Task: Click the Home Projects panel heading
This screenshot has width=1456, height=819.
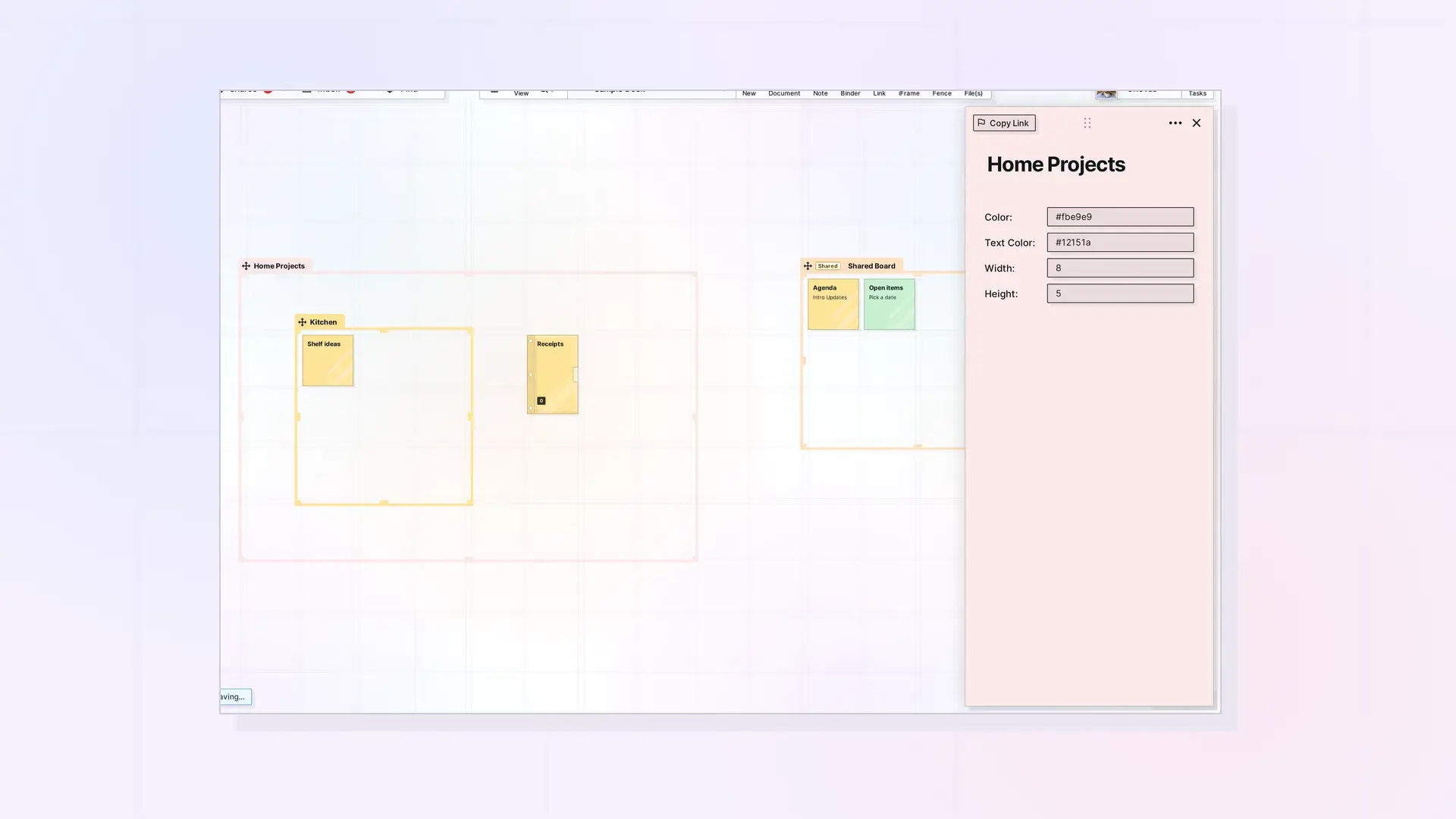Action: coord(1056,165)
